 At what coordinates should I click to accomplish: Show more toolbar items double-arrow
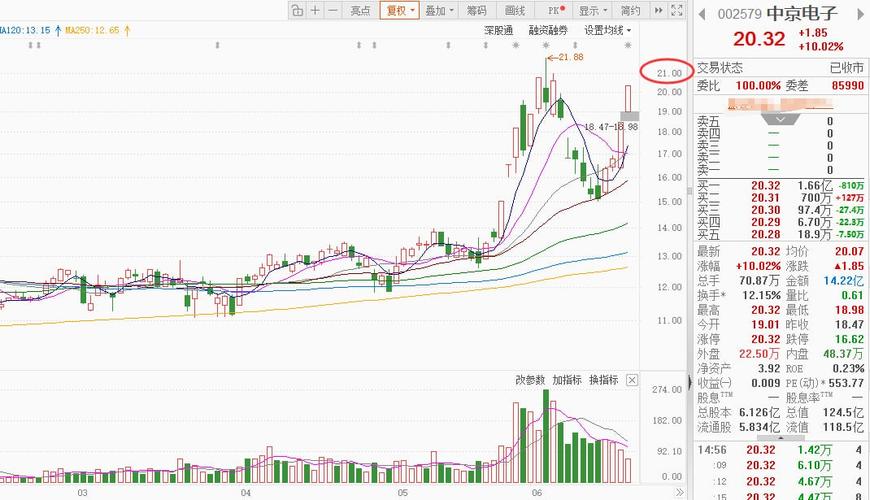(659, 10)
